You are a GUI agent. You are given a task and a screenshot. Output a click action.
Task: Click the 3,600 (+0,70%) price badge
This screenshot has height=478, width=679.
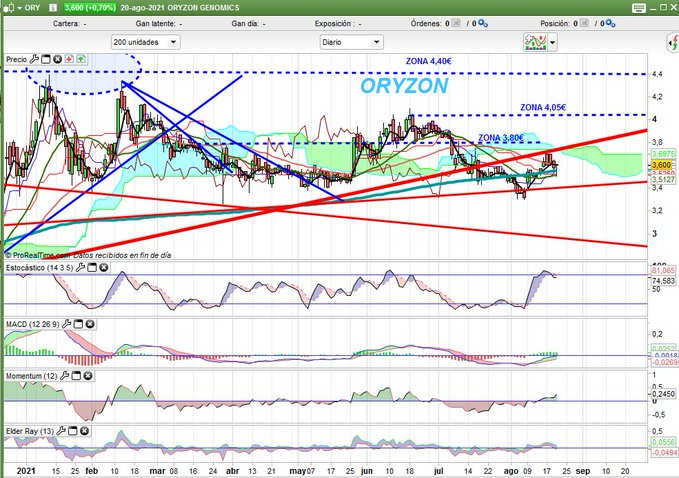[90, 8]
